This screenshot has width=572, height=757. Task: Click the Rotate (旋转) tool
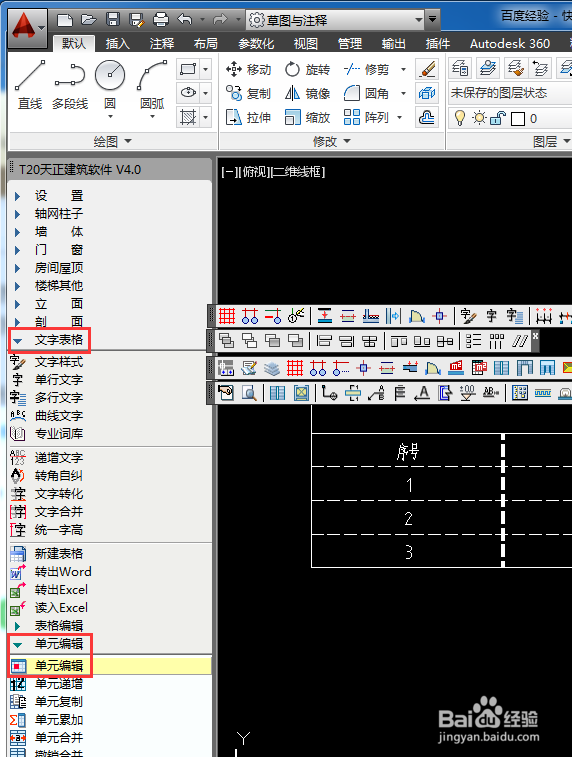tap(307, 70)
